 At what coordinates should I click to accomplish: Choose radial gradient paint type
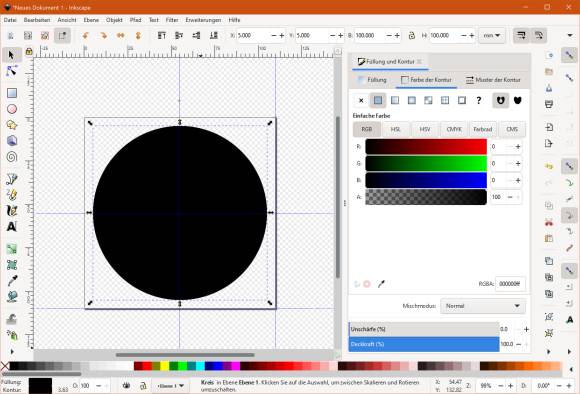click(411, 100)
